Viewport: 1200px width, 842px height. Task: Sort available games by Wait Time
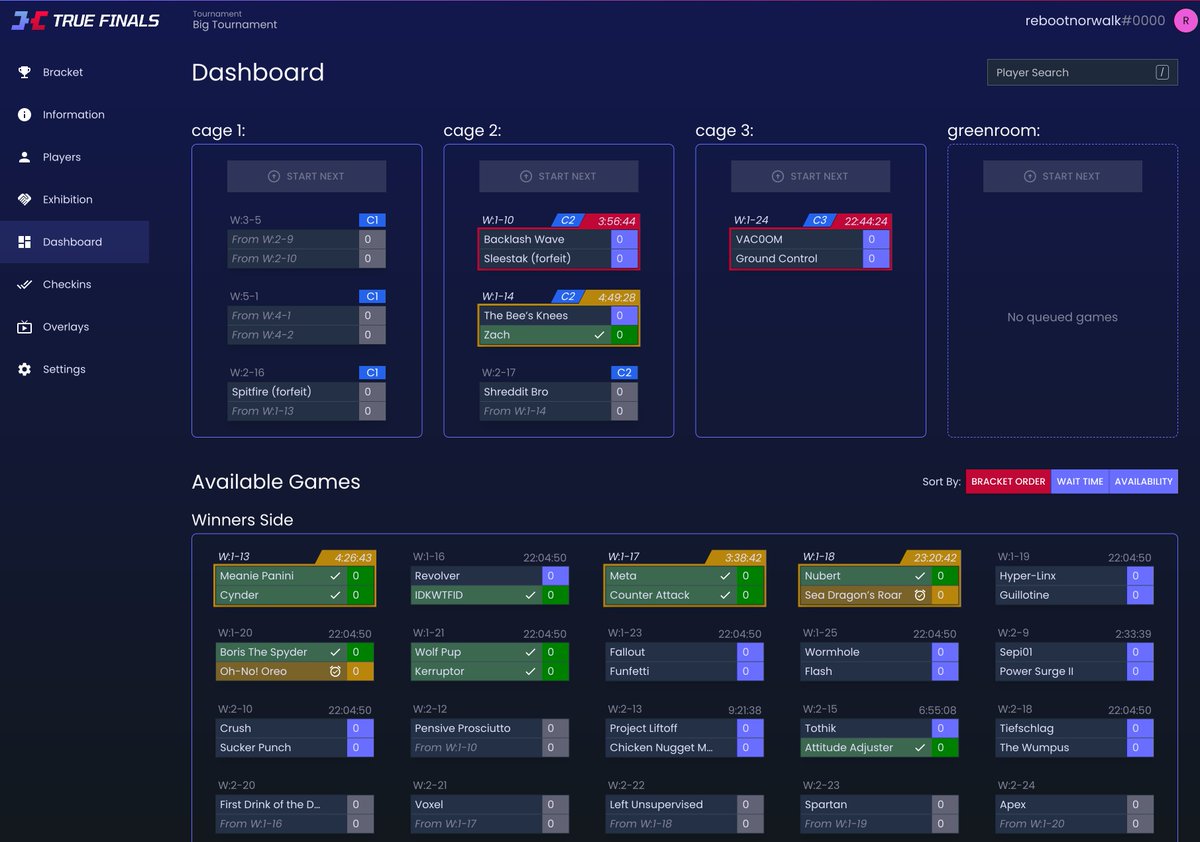(1080, 481)
